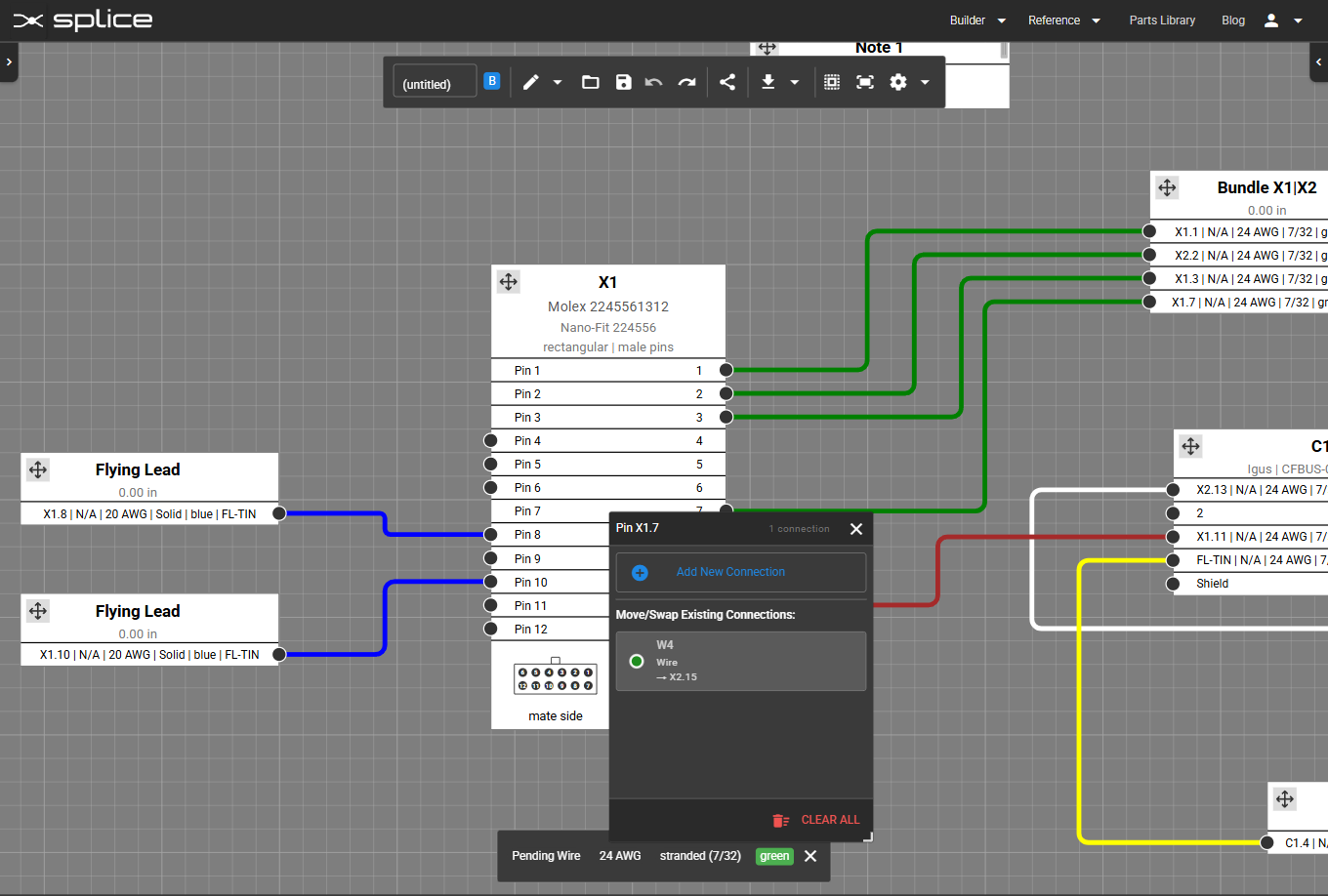Viewport: 1328px width, 896px height.
Task: Click the fit-to-screen icon
Action: coord(865,82)
